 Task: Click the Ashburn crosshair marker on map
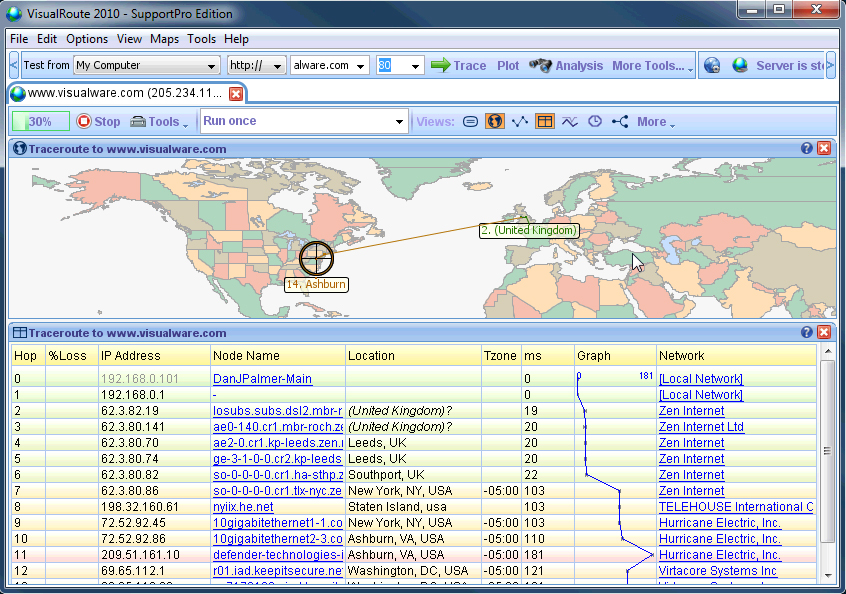click(317, 258)
